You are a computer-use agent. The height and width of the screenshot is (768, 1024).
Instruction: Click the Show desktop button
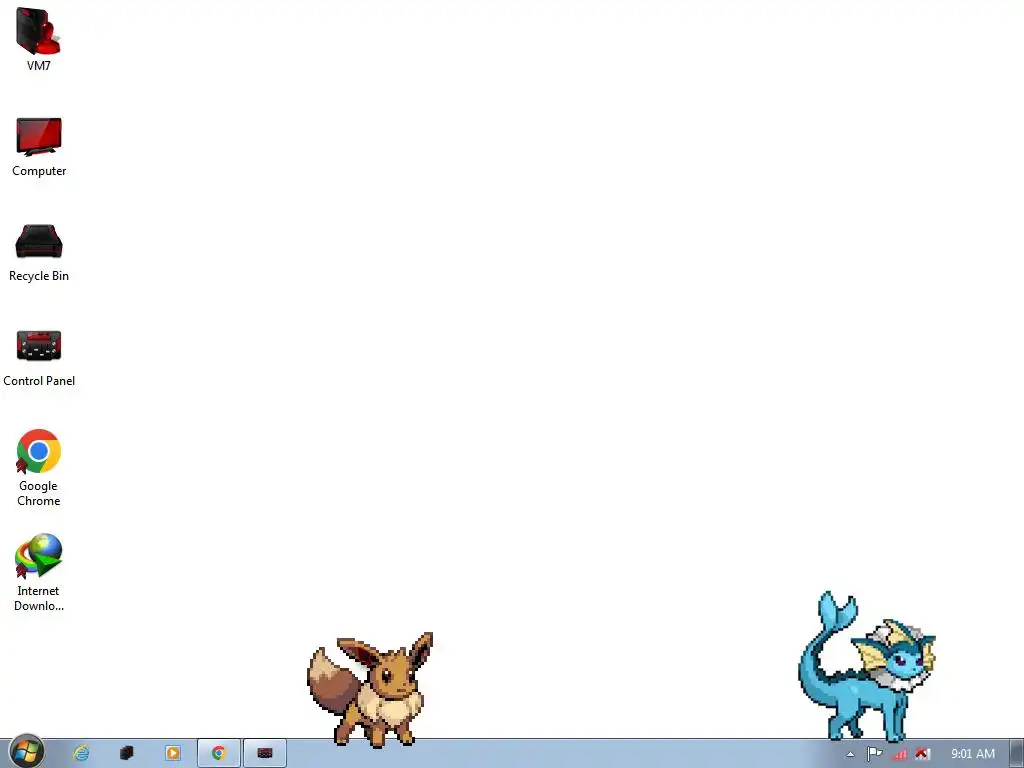pos(1017,754)
